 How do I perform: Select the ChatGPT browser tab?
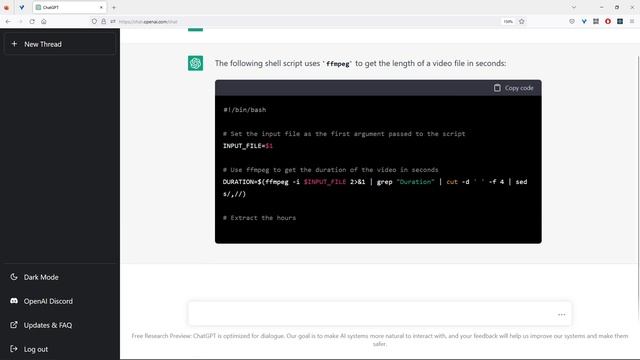(x=69, y=7)
